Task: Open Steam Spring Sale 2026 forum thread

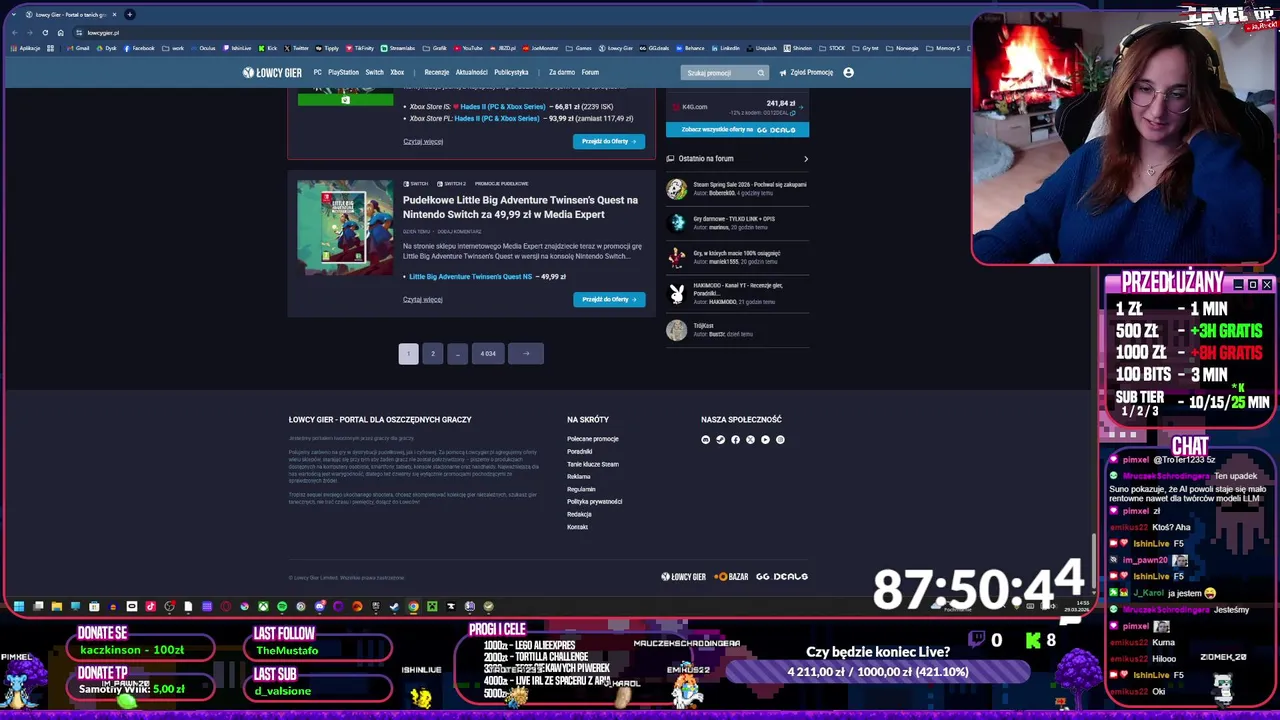Action: (x=749, y=184)
